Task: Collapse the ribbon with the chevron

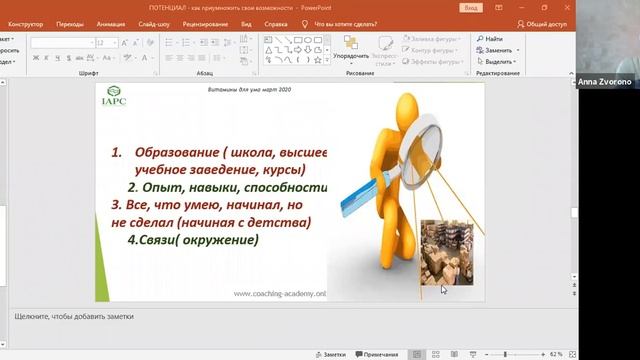Action: coord(571,73)
